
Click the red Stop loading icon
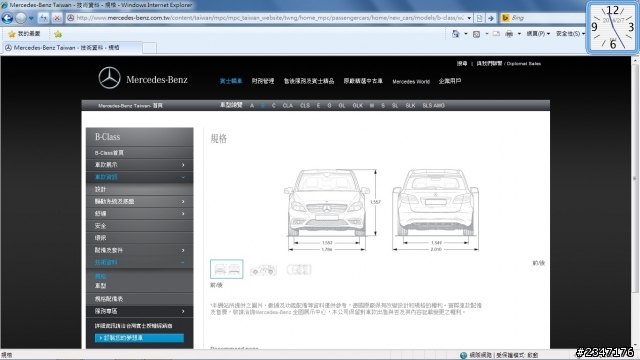(x=57, y=18)
